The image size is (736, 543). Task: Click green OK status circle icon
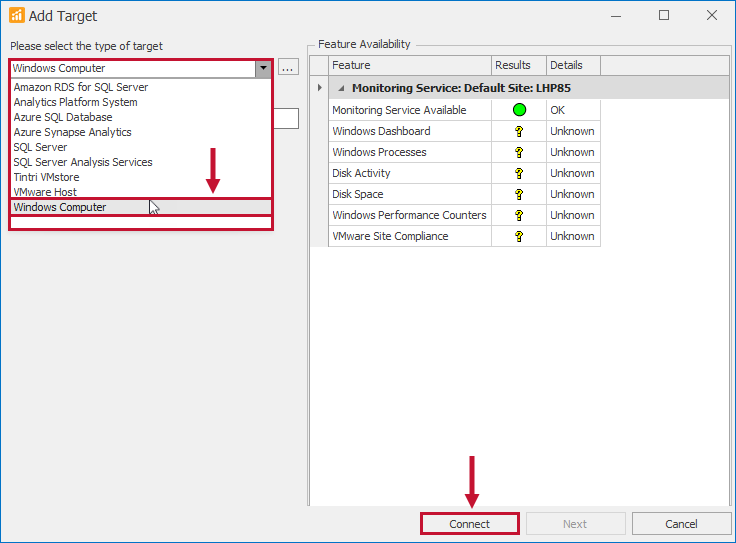519,110
